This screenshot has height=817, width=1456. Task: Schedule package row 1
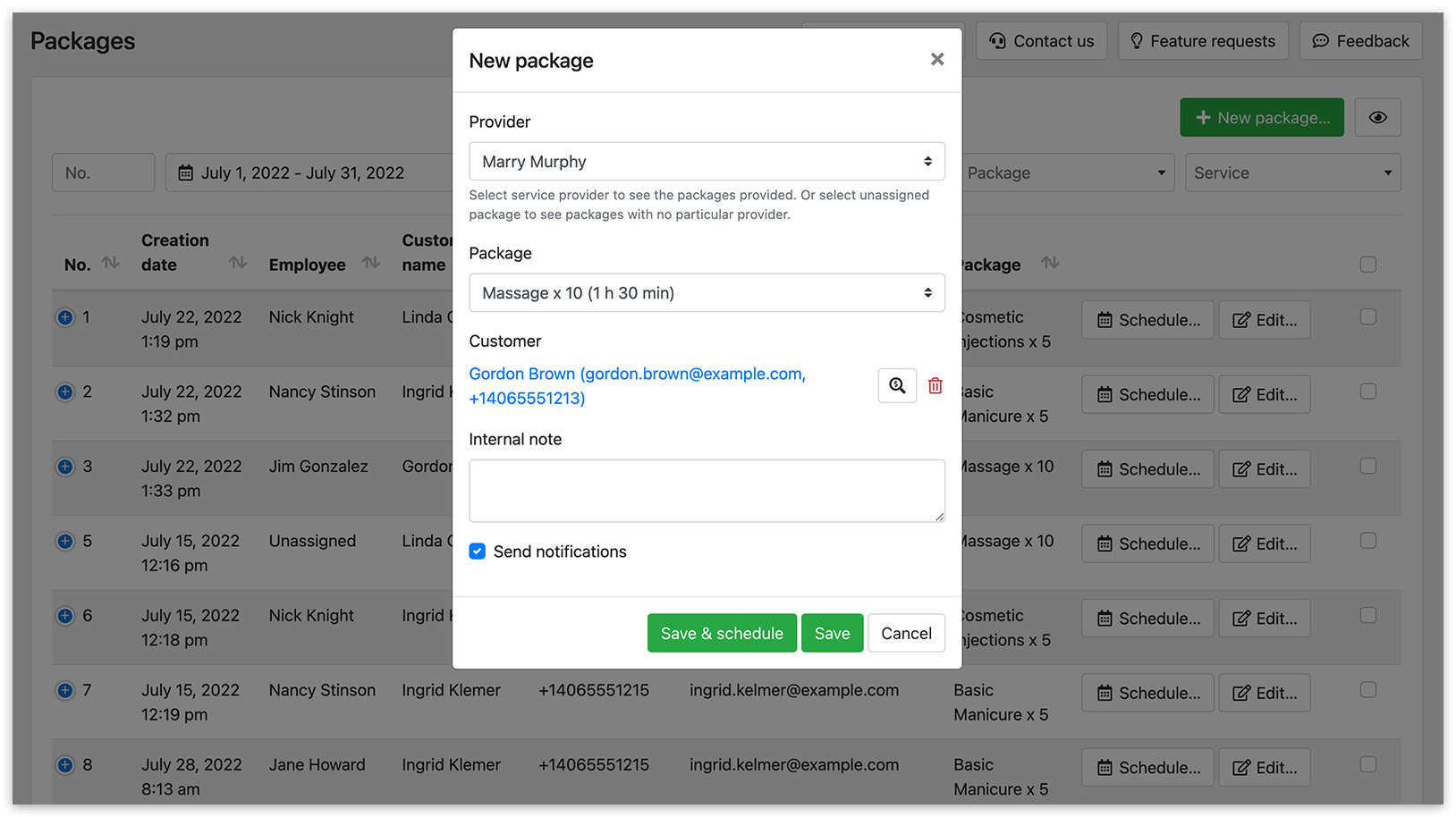coord(1148,320)
